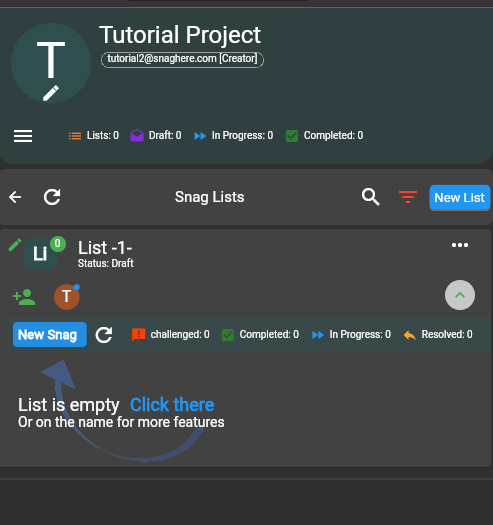Go back with the arrow icon

[x=15, y=197]
